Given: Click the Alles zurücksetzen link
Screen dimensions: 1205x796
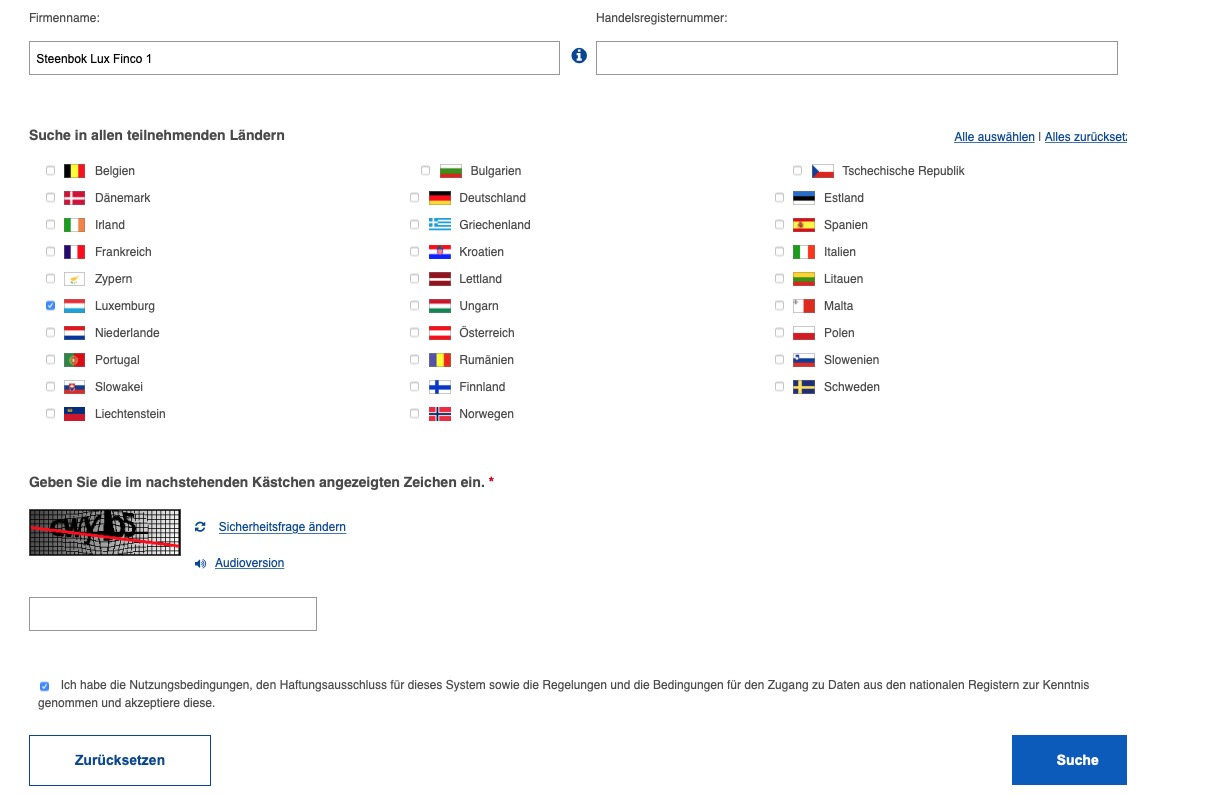Looking at the screenshot, I should (x=1086, y=136).
